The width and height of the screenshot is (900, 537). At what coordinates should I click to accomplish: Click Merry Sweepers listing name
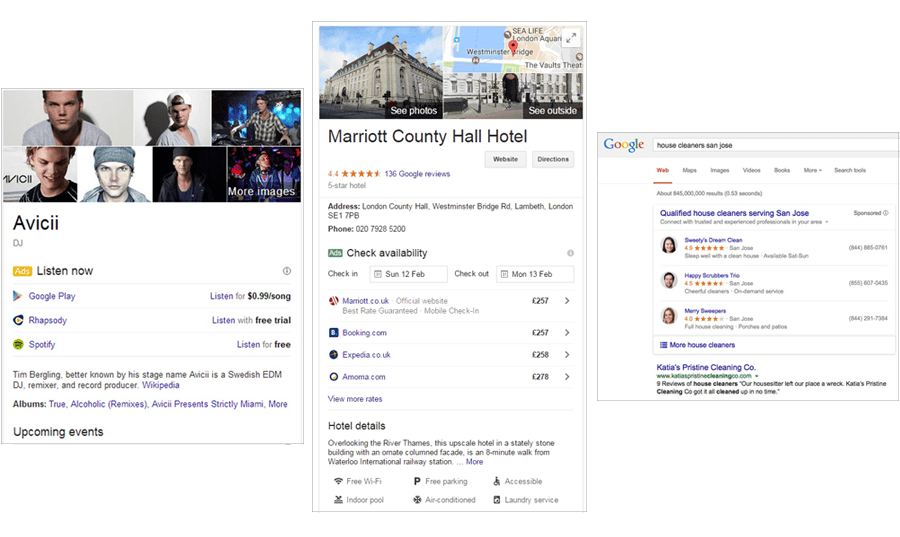click(705, 310)
